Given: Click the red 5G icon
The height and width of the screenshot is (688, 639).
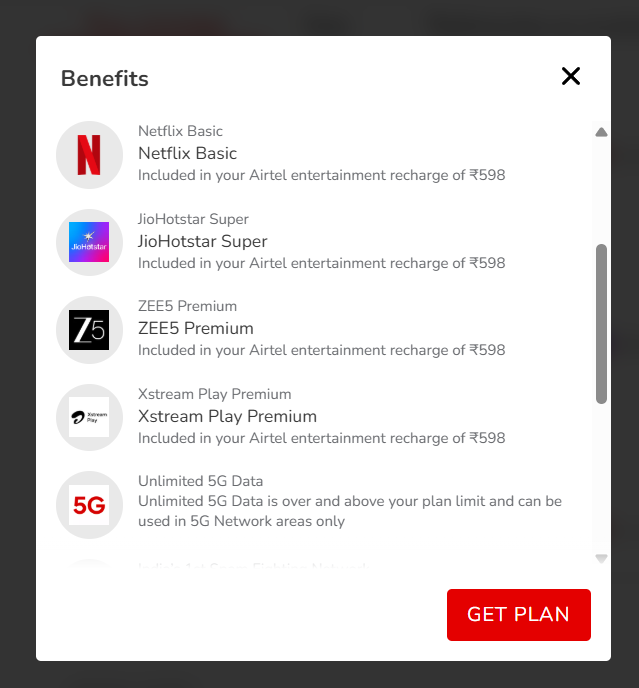Looking at the screenshot, I should 89,505.
